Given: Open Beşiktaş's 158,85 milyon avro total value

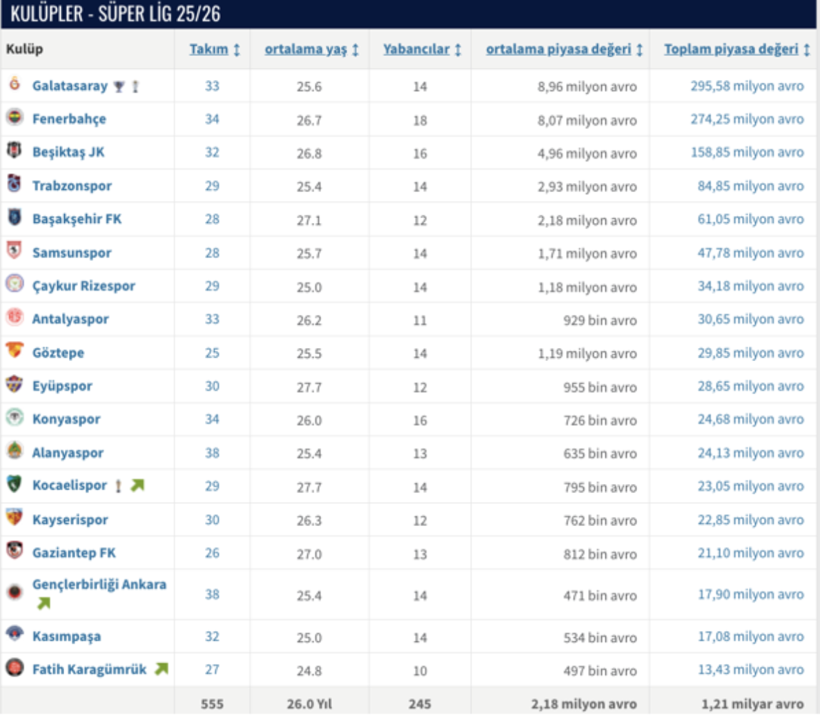Looking at the screenshot, I should tap(747, 152).
